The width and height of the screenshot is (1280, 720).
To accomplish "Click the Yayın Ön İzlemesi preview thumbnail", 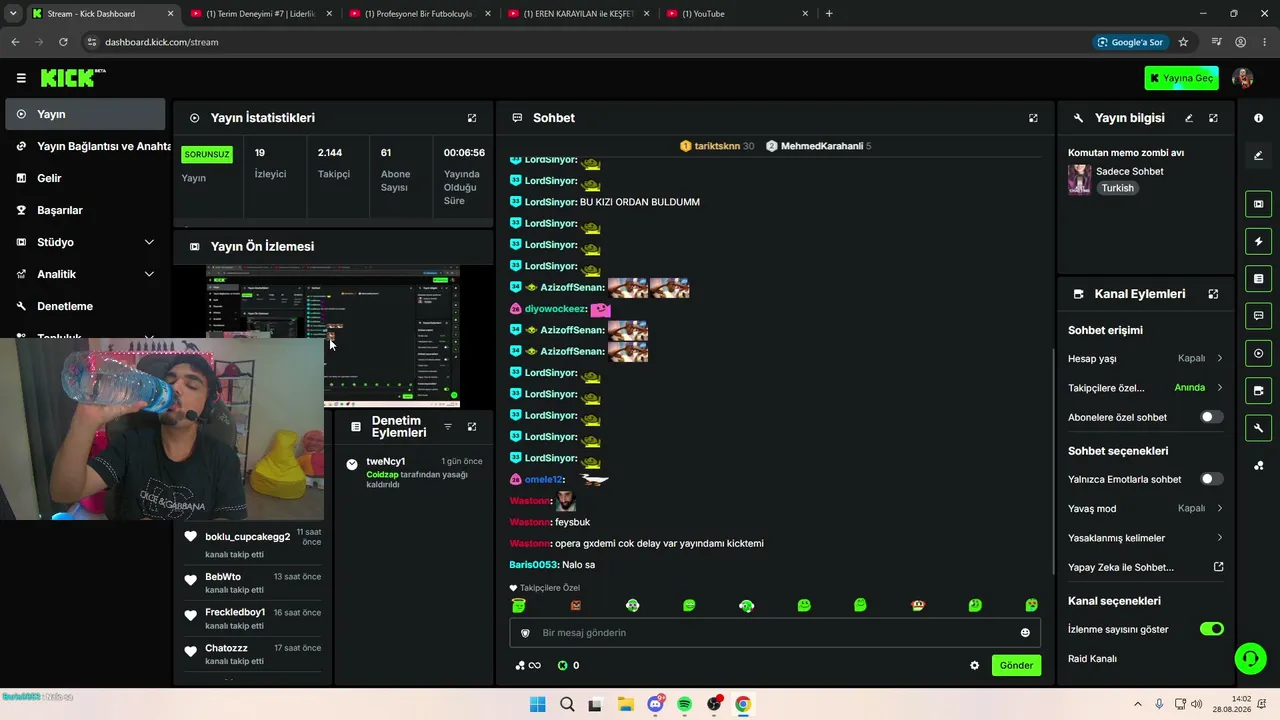I will (333, 336).
